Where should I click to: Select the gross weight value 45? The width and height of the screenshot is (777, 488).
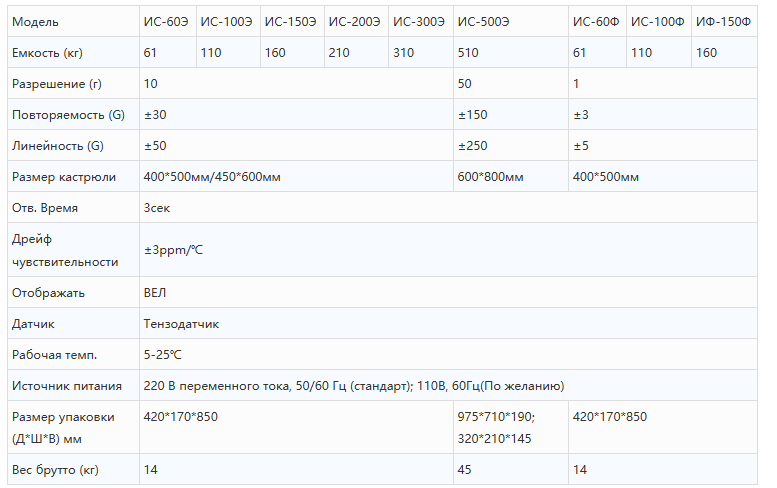pyautogui.click(x=465, y=468)
